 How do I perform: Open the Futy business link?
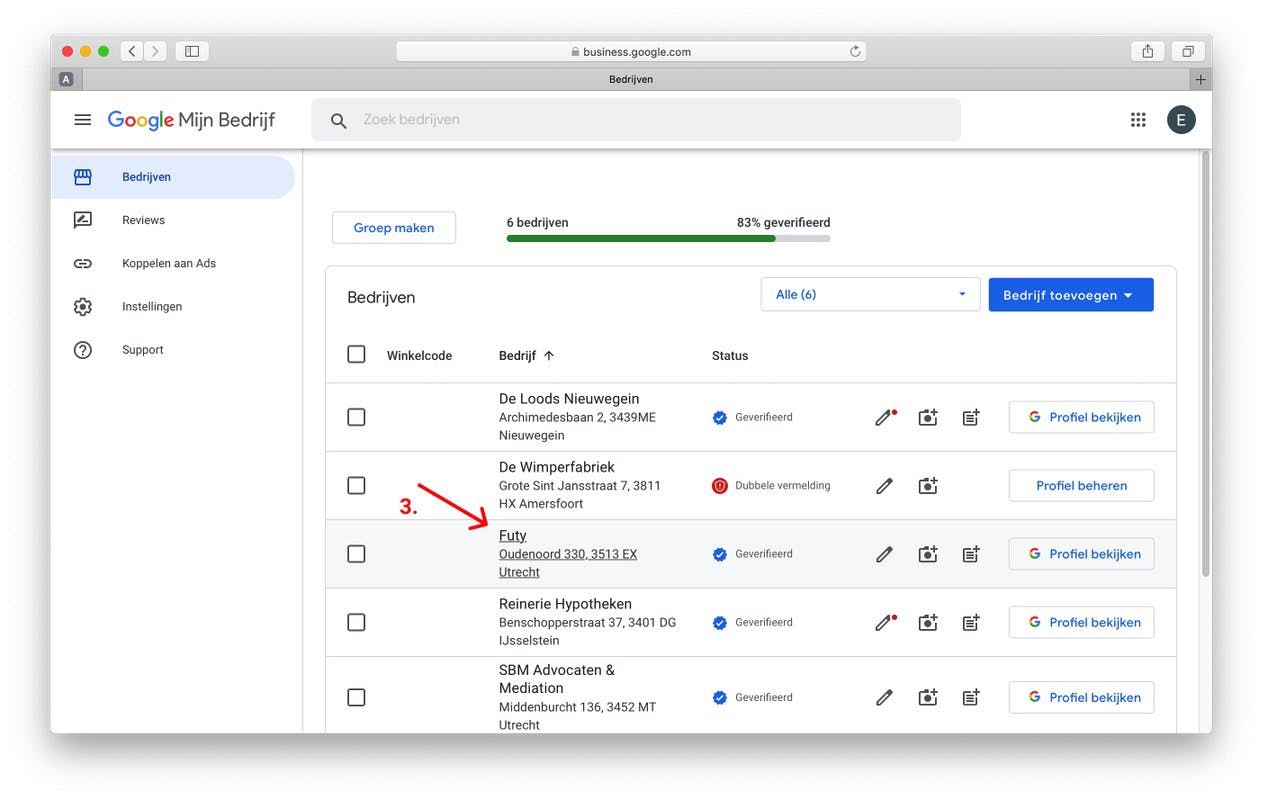pyautogui.click(x=513, y=536)
